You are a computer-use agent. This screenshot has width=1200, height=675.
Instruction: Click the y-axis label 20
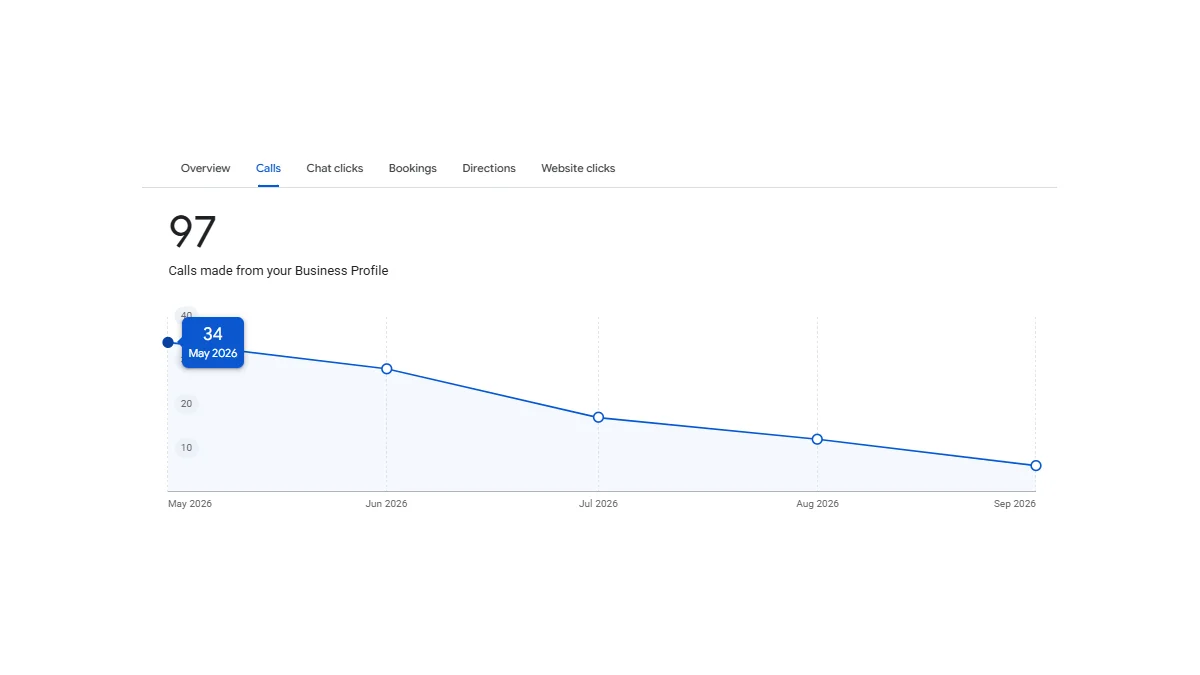point(186,404)
